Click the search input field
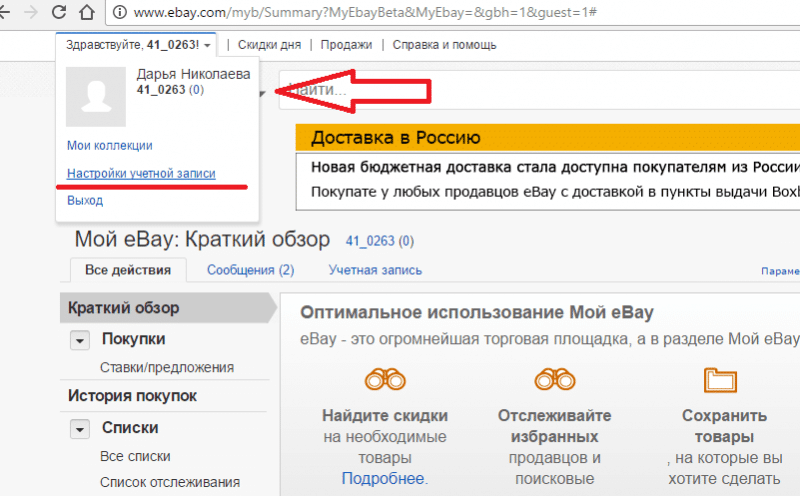The width and height of the screenshot is (800, 496). (539, 90)
